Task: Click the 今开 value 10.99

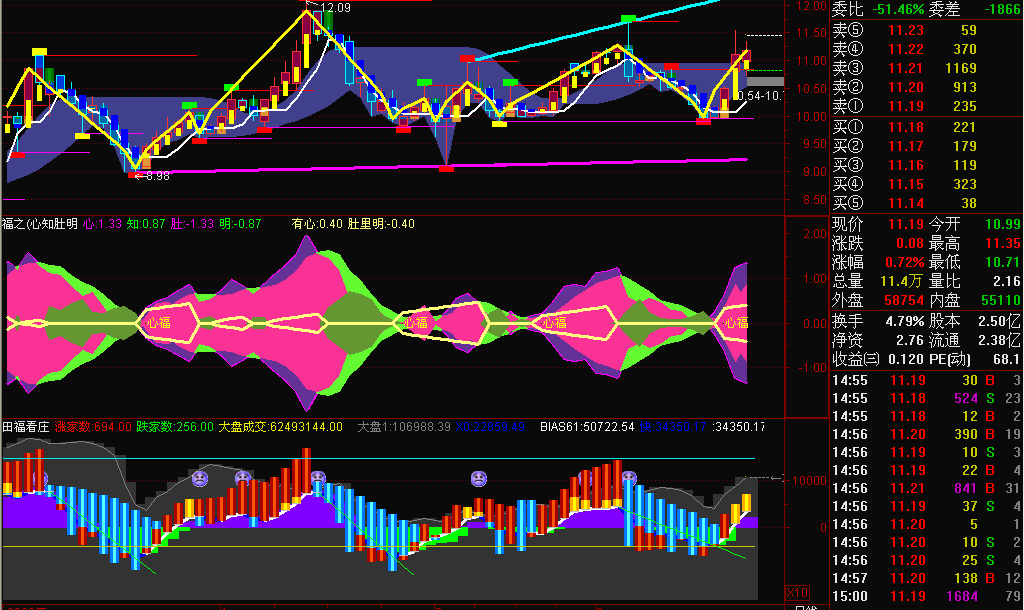Action: pos(1002,224)
